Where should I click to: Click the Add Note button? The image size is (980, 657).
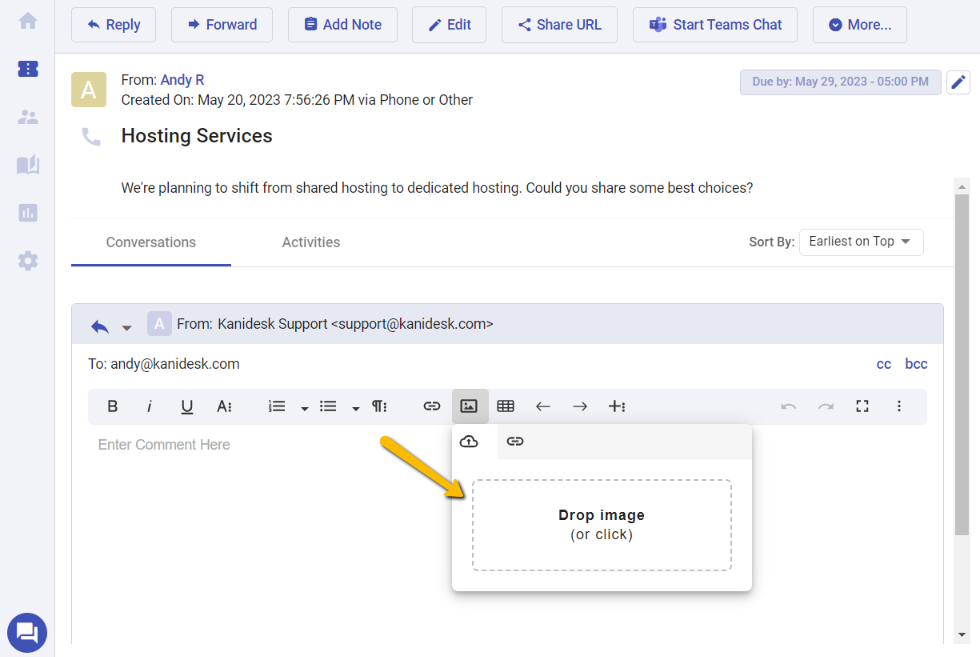pos(342,25)
